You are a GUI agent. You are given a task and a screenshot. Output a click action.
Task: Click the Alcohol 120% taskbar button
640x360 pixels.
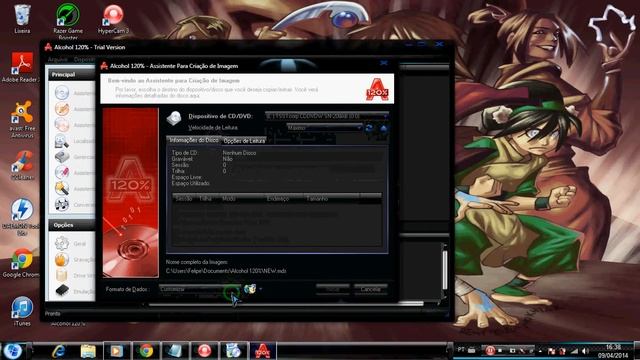click(262, 351)
